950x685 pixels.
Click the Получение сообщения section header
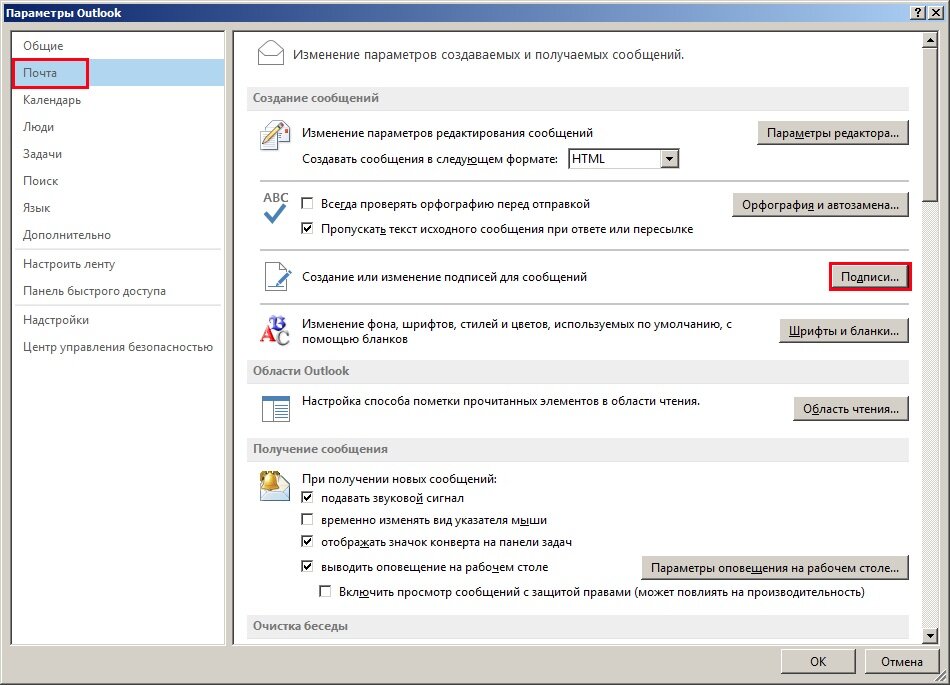(577, 449)
